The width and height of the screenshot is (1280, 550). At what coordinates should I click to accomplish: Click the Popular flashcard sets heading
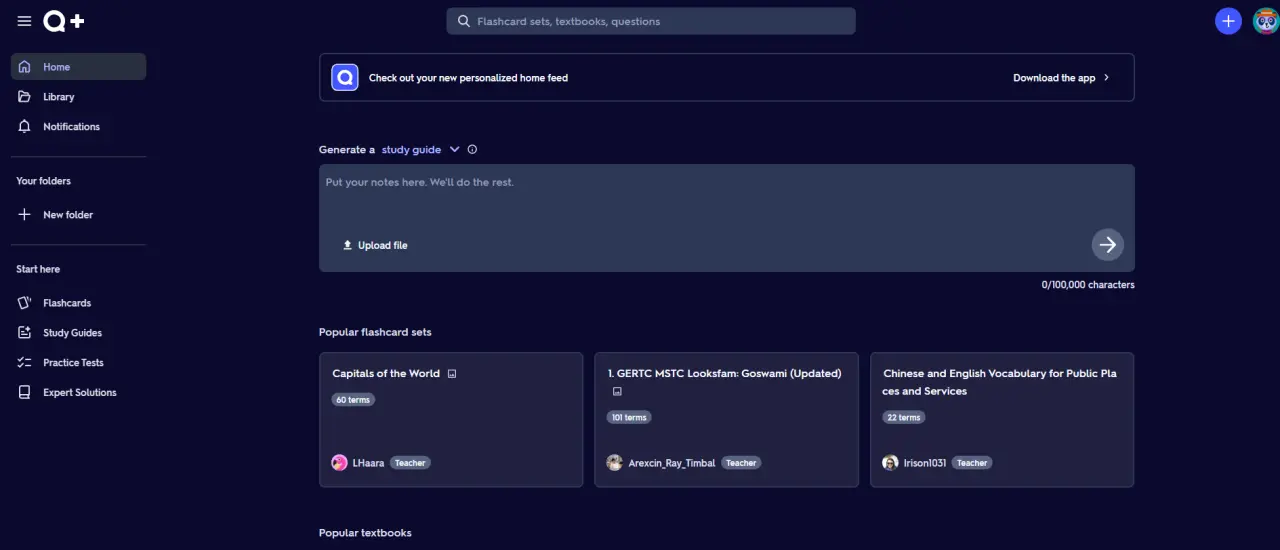coord(375,332)
